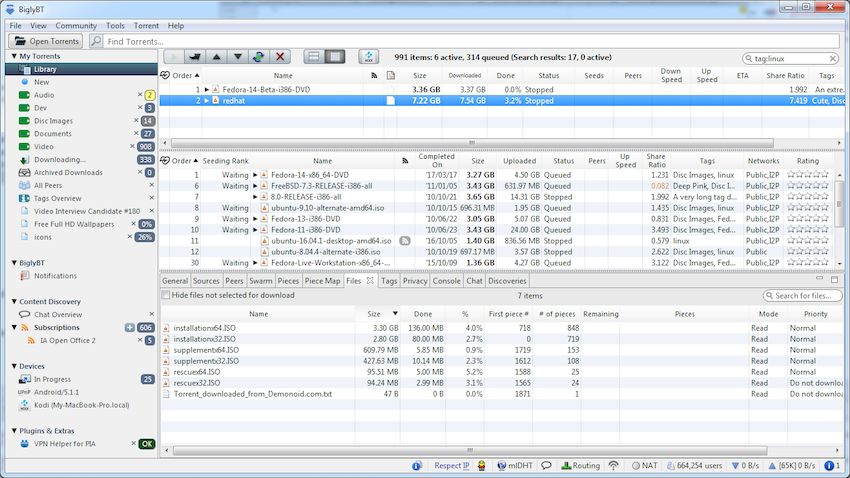This screenshot has height=478, width=850.
Task: Click the Open Torrents button
Action: (x=45, y=42)
